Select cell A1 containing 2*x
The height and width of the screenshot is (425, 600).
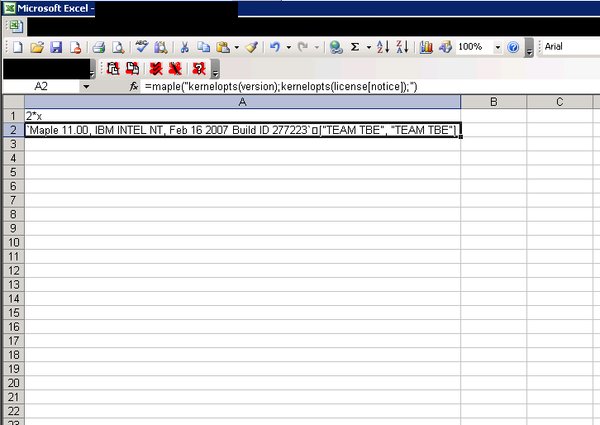click(243, 116)
